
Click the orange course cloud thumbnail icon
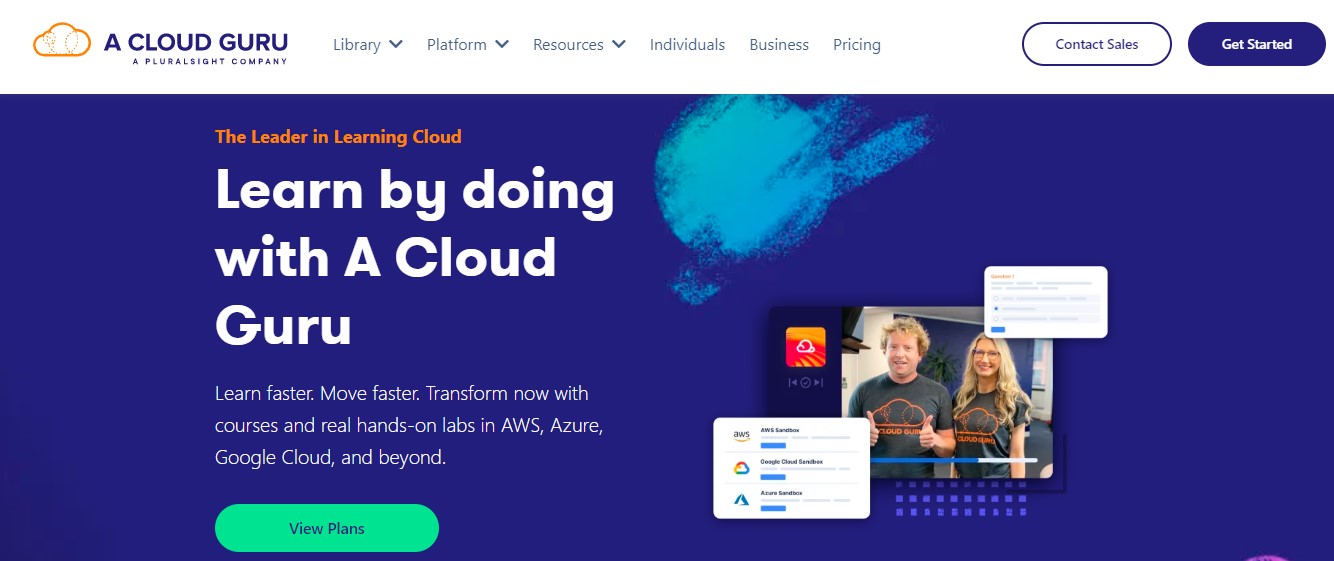coord(806,347)
